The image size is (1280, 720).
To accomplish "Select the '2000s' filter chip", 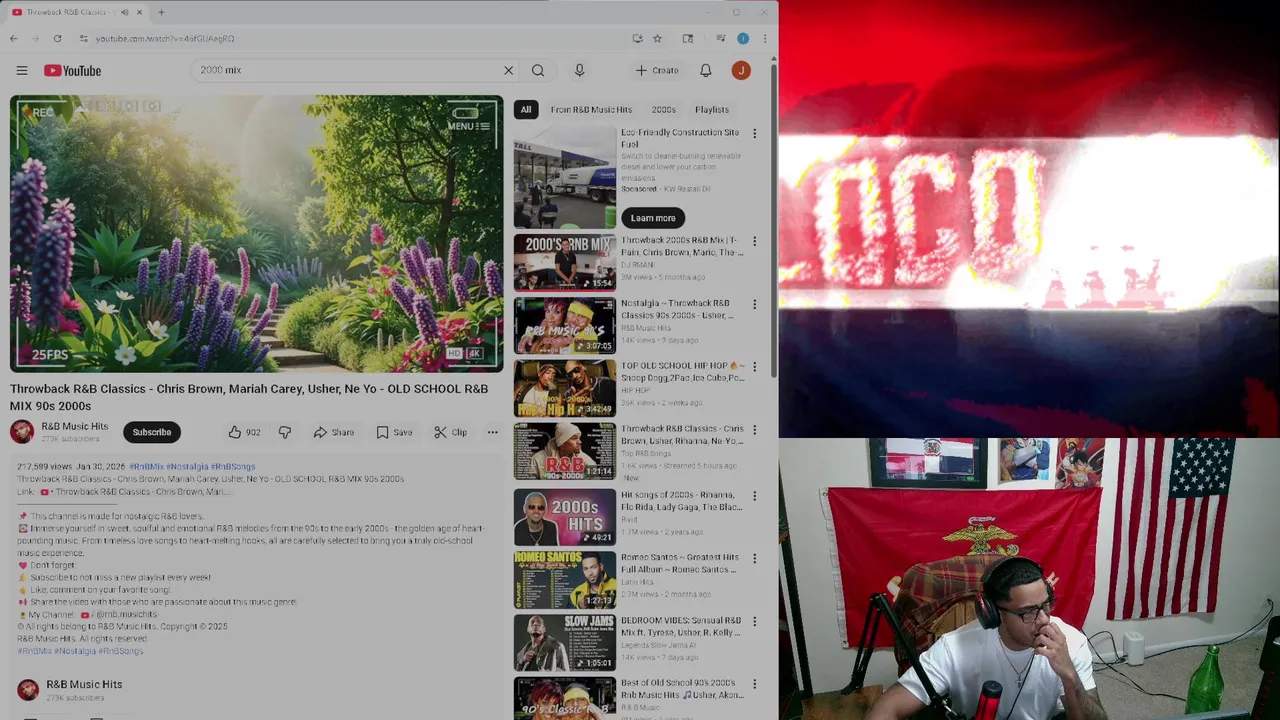I will click(664, 110).
